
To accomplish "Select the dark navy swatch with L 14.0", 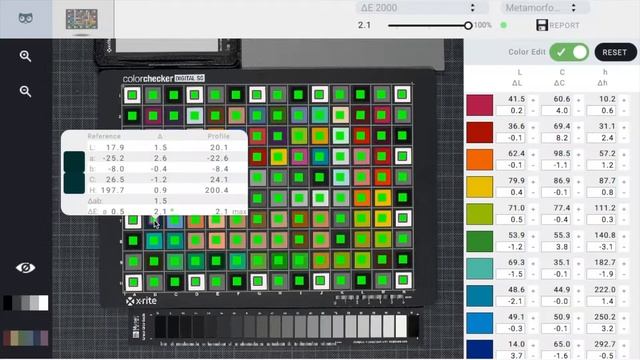I will coord(480,350).
